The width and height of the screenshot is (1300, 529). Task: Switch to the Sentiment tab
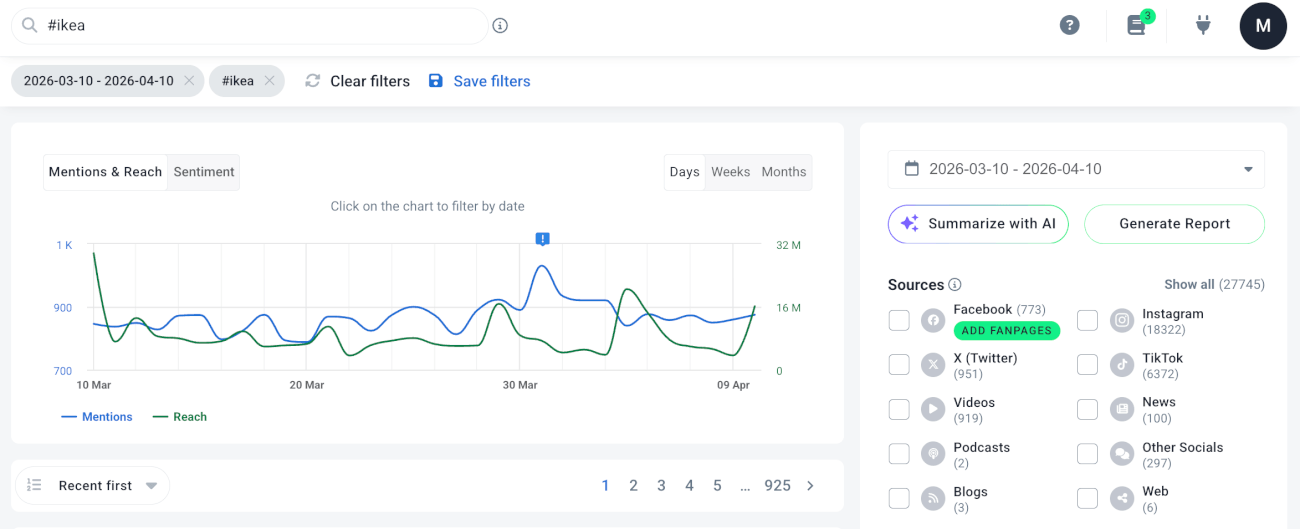point(204,172)
